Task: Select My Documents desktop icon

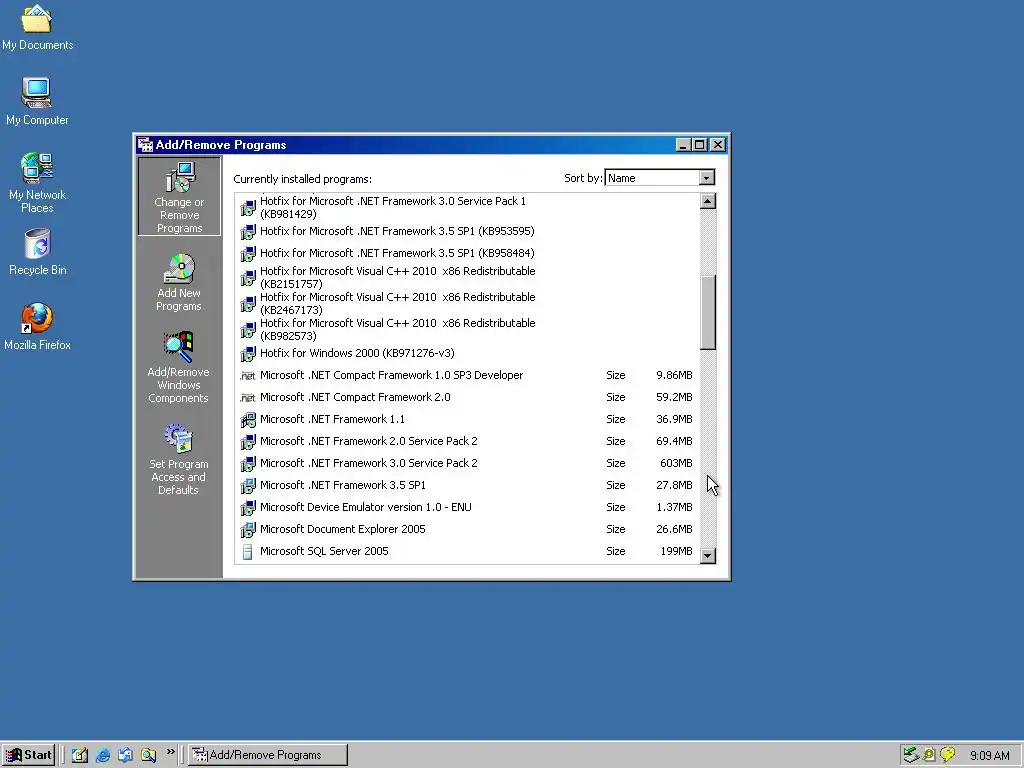Action: [37, 27]
